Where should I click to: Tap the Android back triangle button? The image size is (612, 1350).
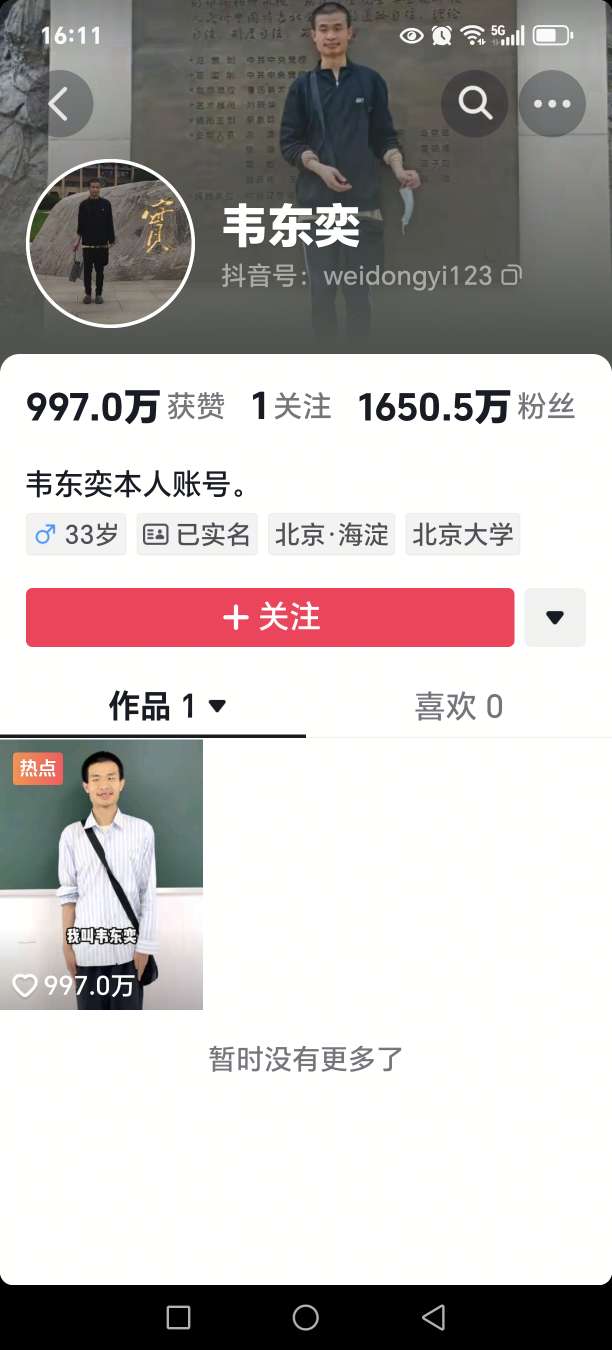coord(434,1317)
